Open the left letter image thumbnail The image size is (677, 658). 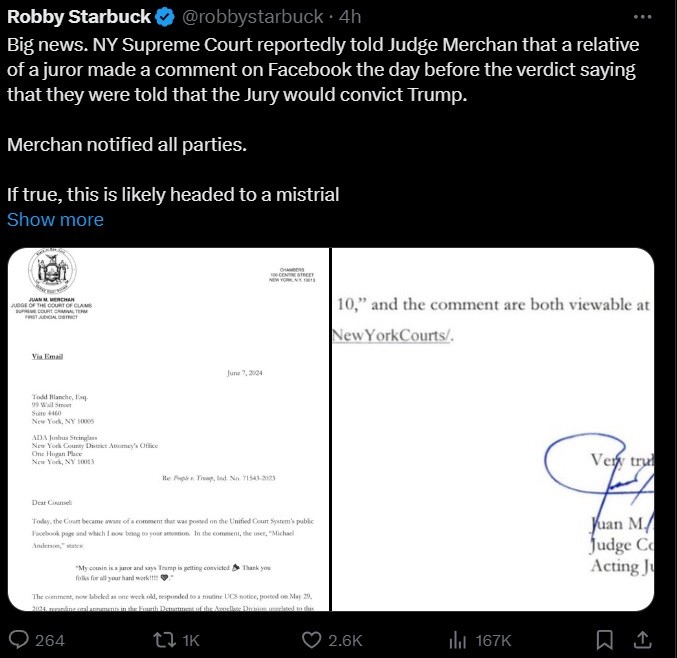coord(167,430)
